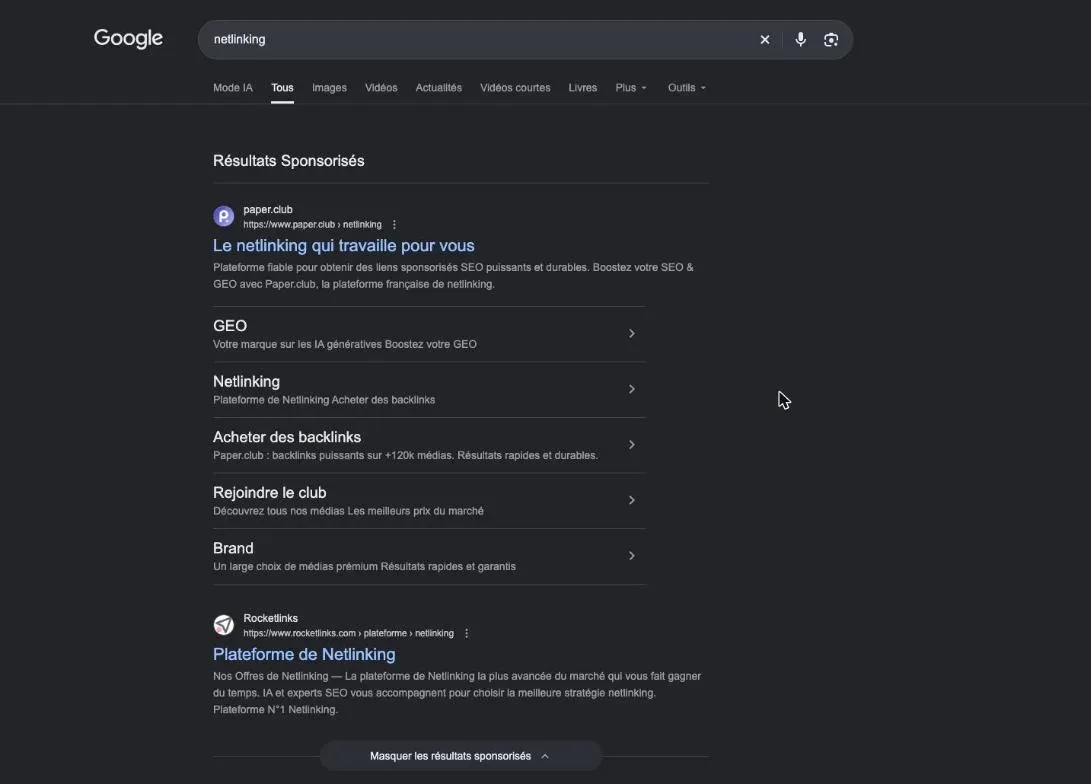The width and height of the screenshot is (1091, 784).
Task: Click the Google logo
Action: [x=128, y=38]
